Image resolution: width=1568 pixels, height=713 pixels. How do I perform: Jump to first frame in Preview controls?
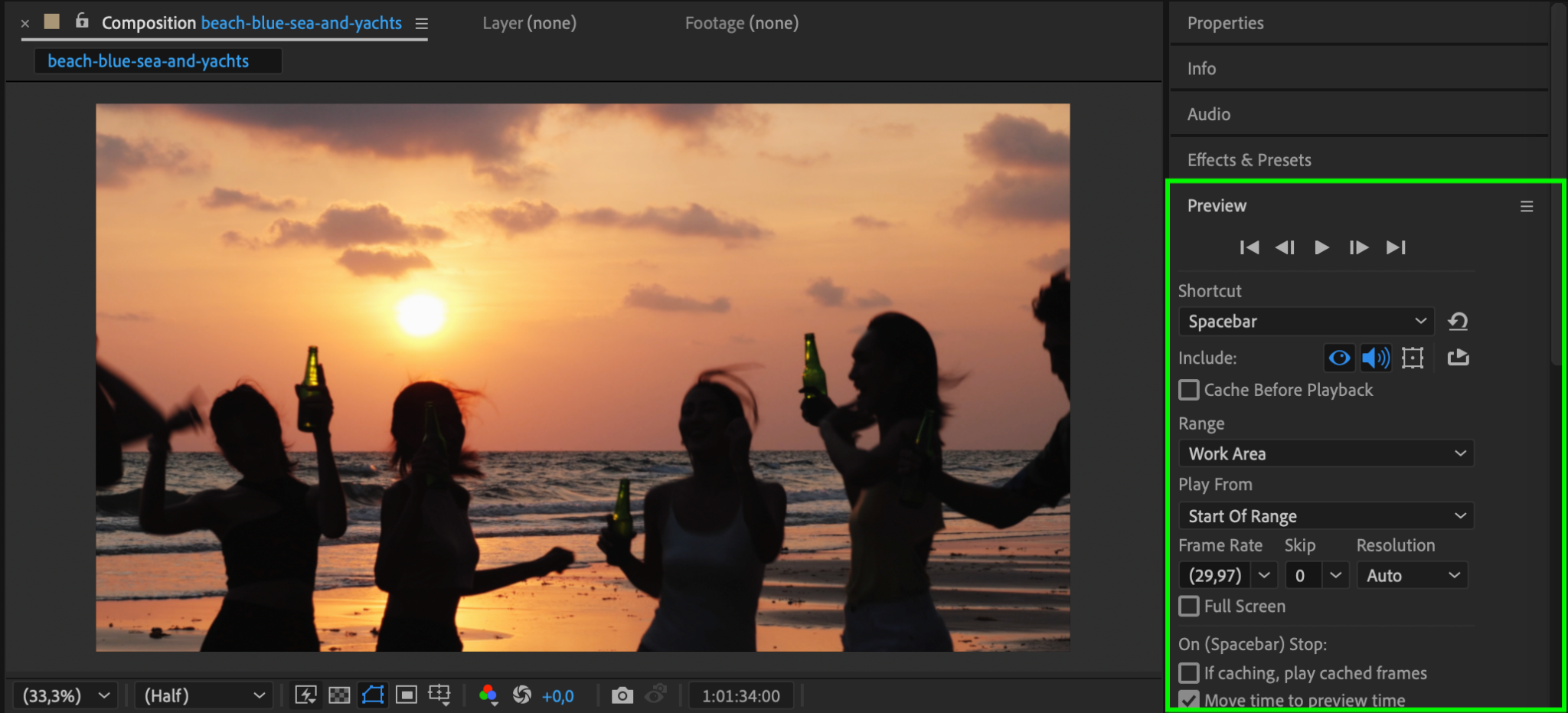pyautogui.click(x=1249, y=247)
